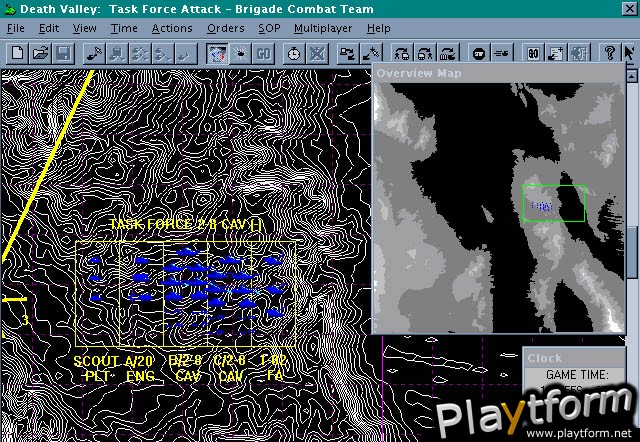
Task: Open the Edit menu
Action: tap(49, 28)
